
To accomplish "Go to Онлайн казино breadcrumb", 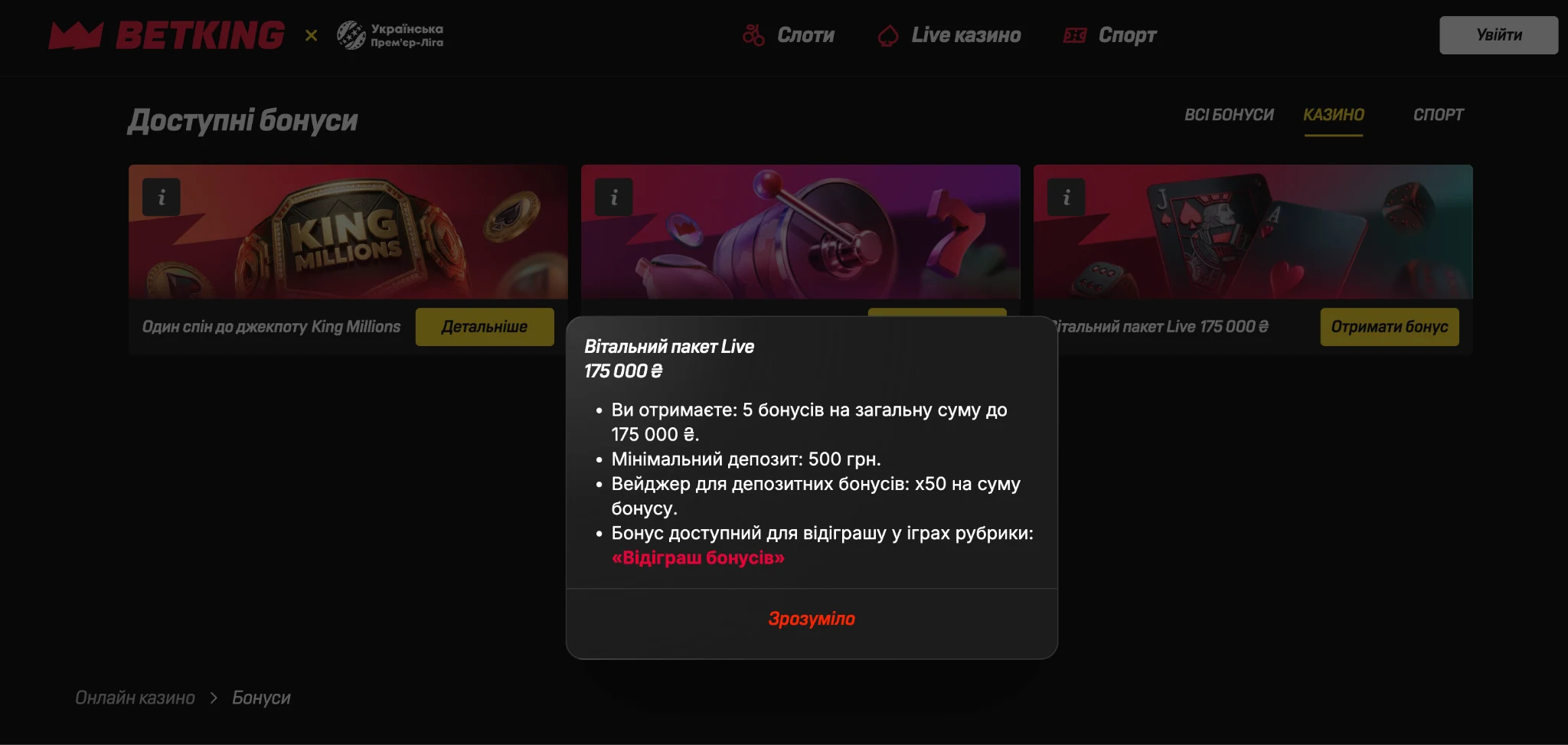I will [x=135, y=698].
